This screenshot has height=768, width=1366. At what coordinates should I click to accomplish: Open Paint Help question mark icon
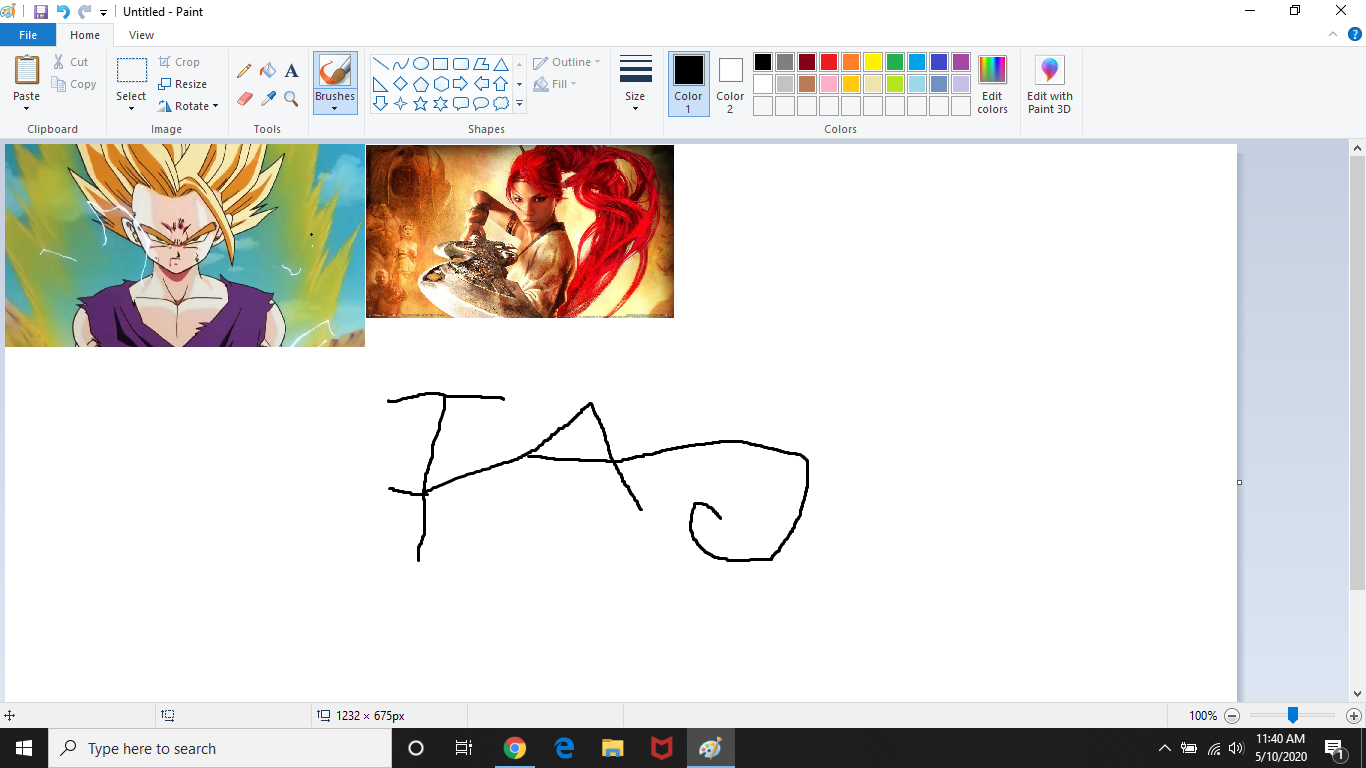[x=1354, y=34]
